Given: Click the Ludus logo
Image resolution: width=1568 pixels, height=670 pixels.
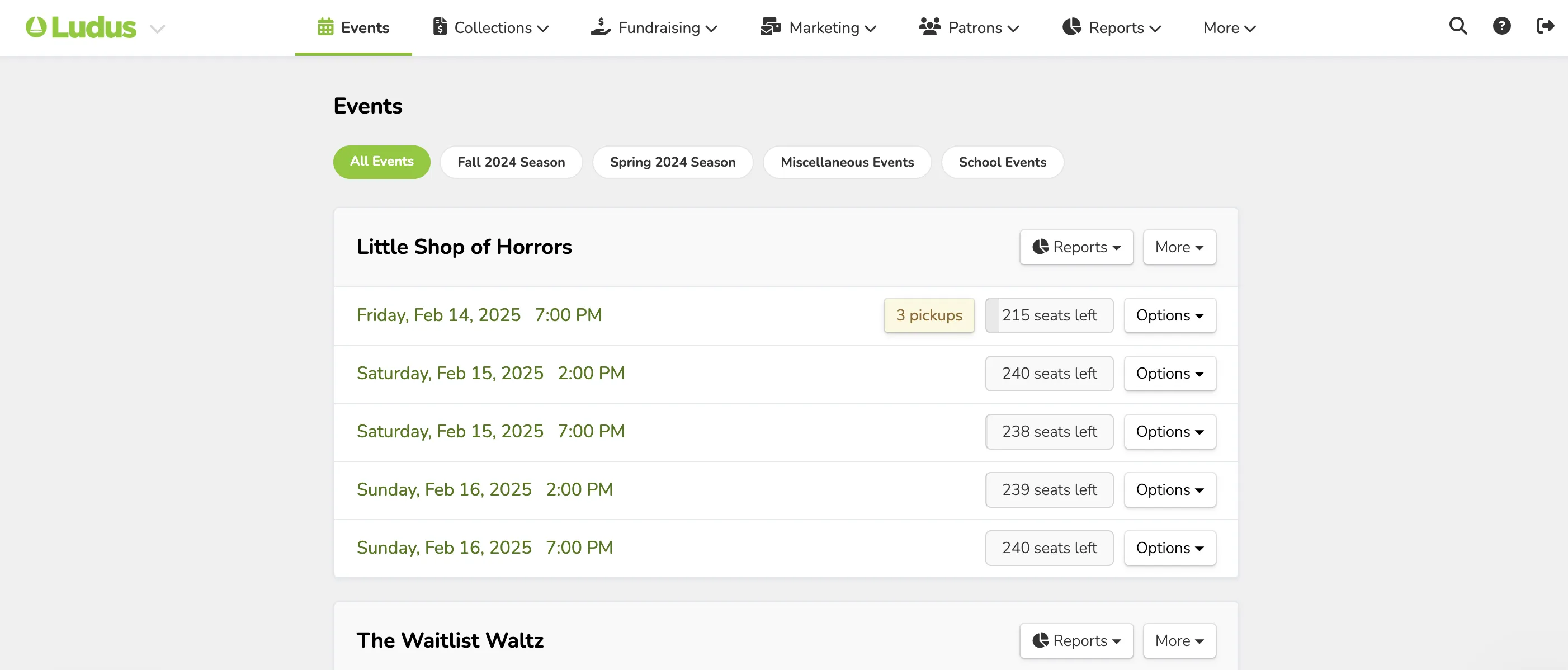Looking at the screenshot, I should tap(81, 27).
